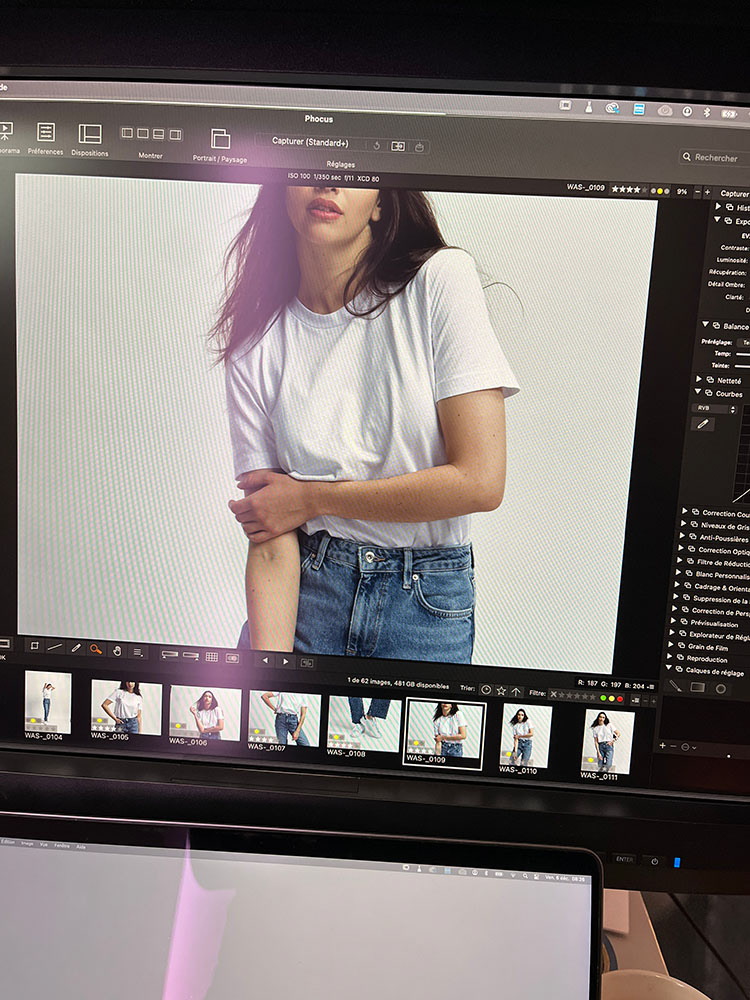Toggle sort direction arrow icon
The width and height of the screenshot is (750, 1000).
516,691
